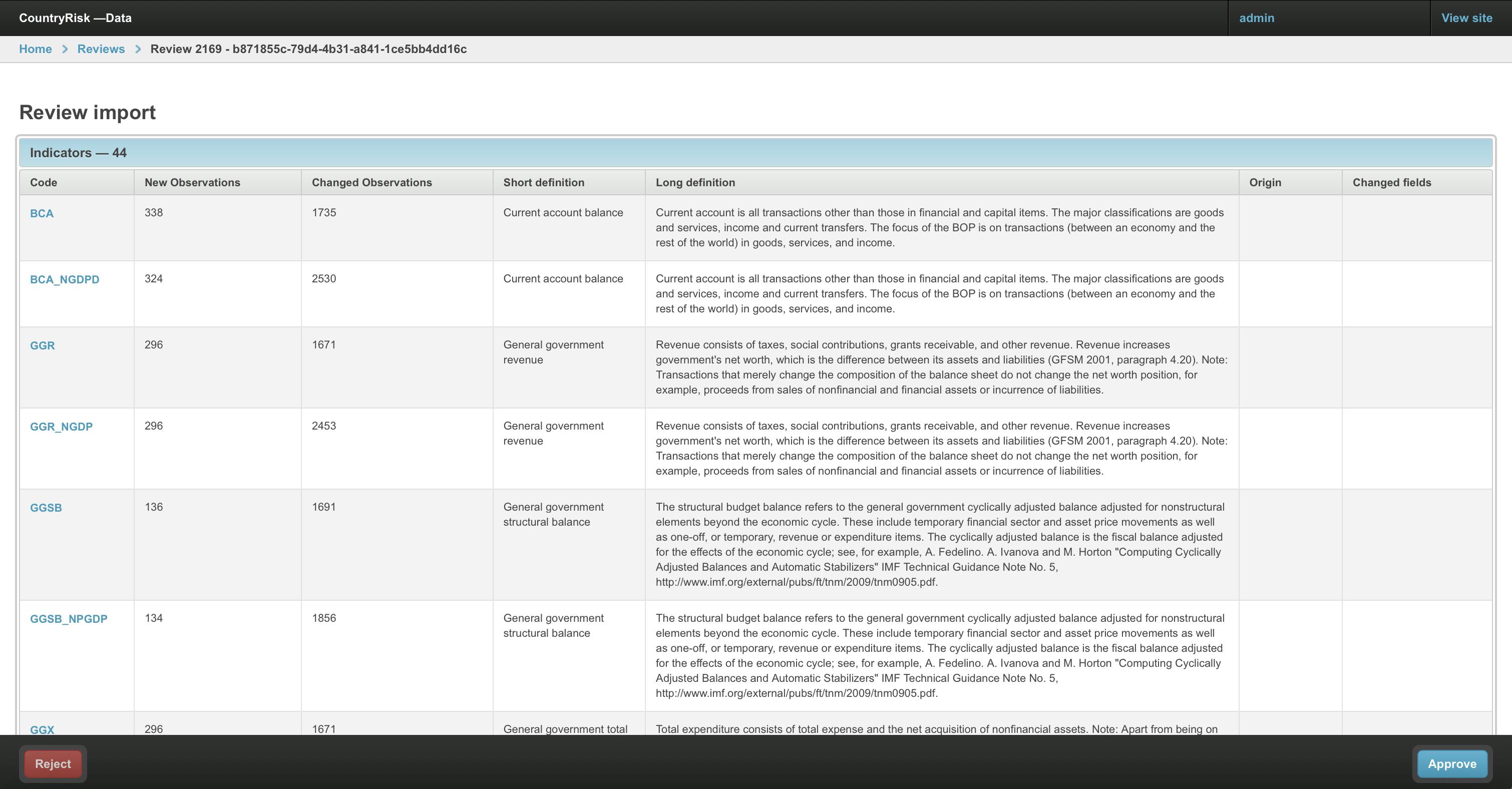Open the BCA_NGDPD indicator link

click(65, 279)
